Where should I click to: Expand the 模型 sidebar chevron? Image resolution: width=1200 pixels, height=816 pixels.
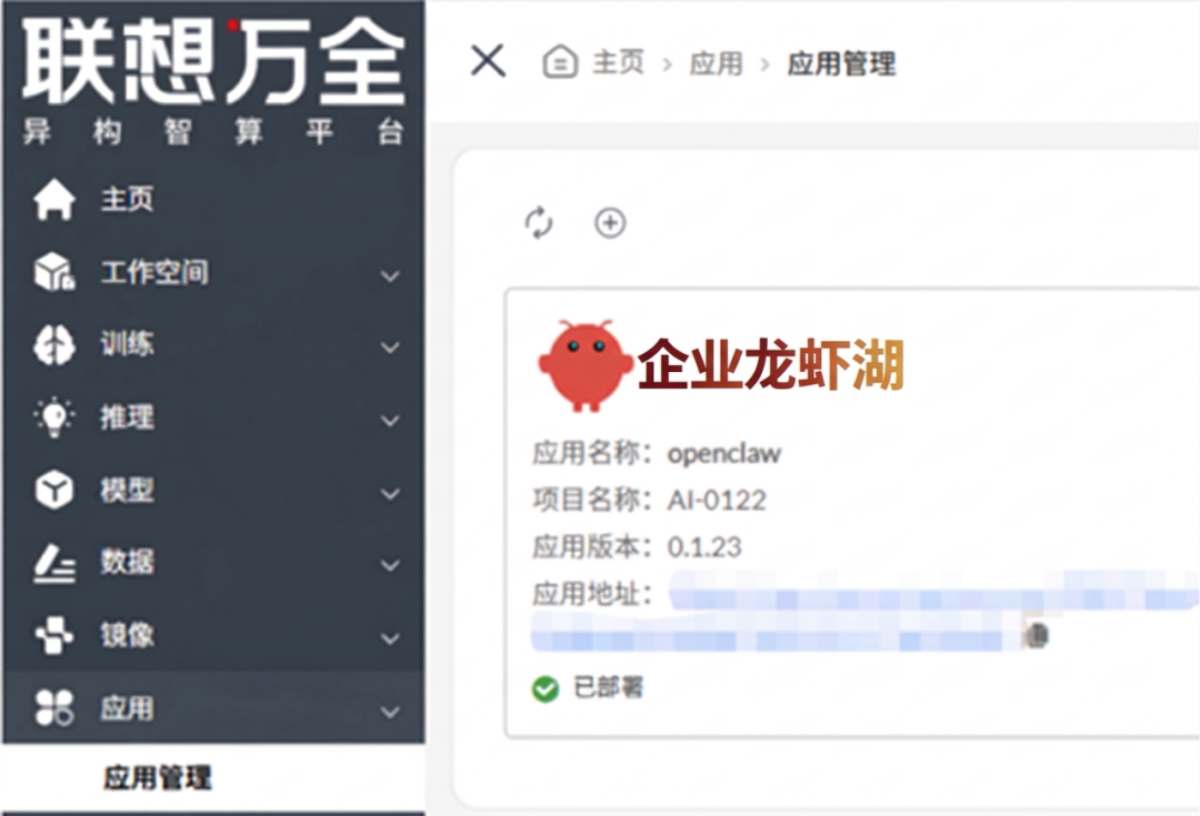[390, 493]
